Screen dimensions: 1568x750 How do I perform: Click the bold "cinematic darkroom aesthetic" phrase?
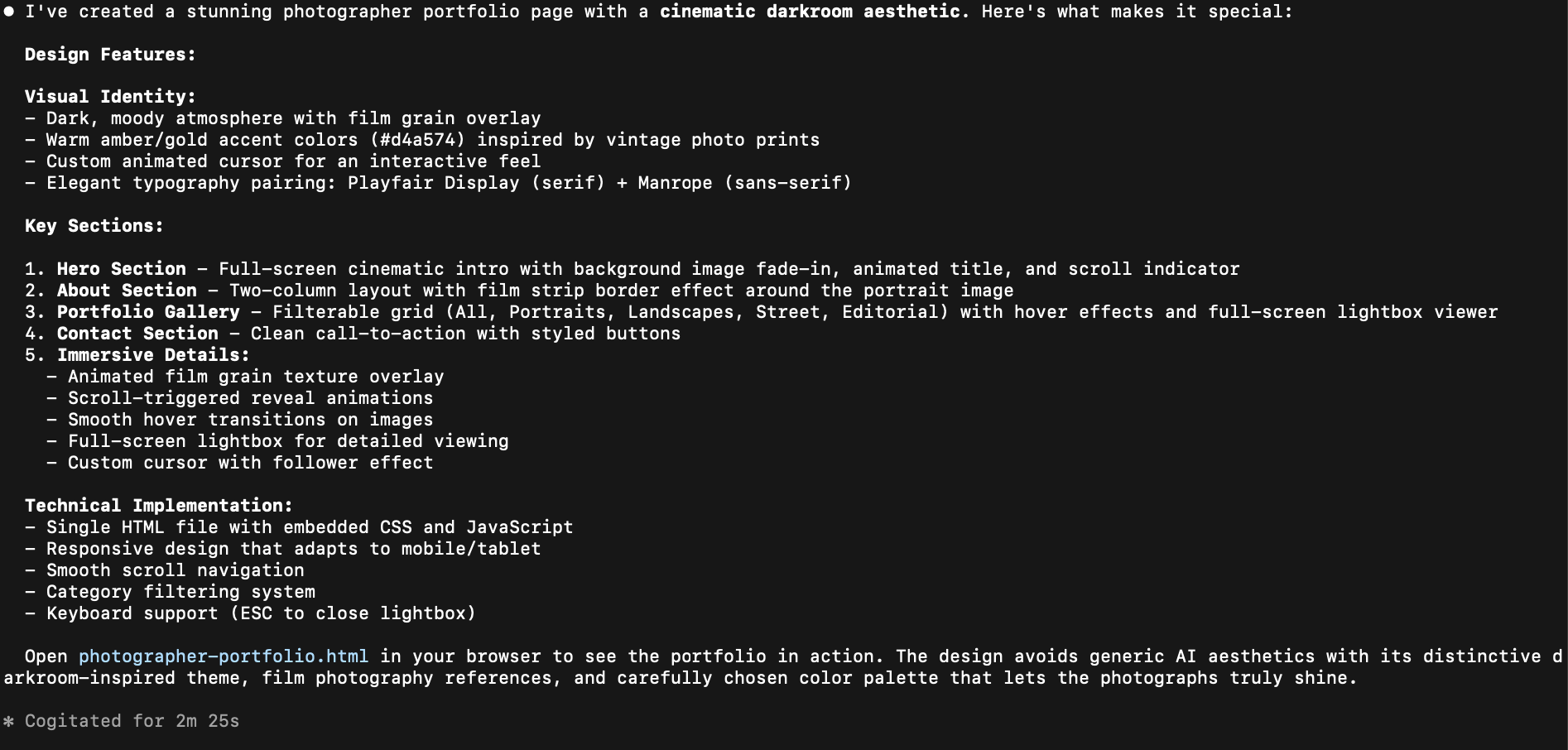[810, 12]
